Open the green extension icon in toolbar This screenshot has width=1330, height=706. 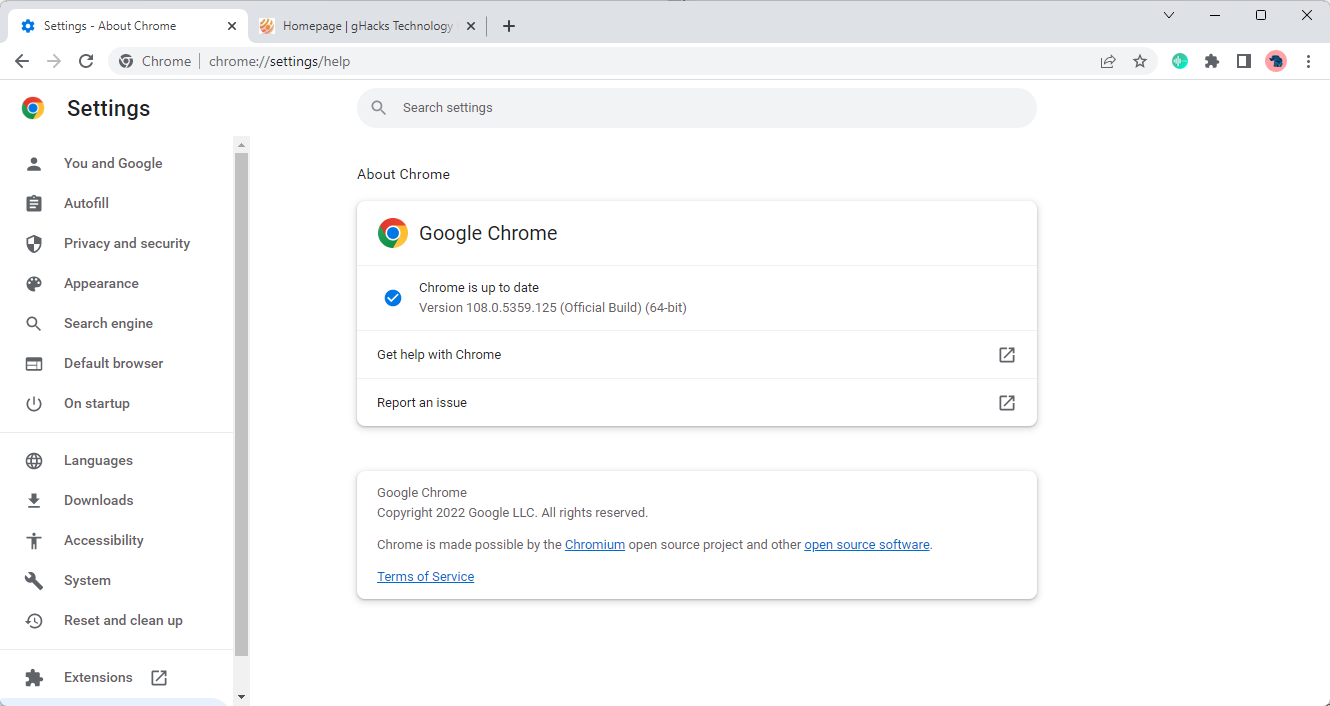click(x=1180, y=61)
